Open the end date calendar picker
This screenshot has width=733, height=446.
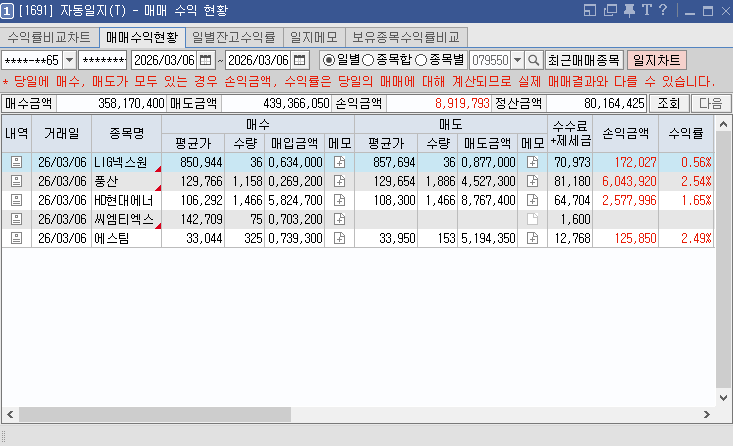299,60
